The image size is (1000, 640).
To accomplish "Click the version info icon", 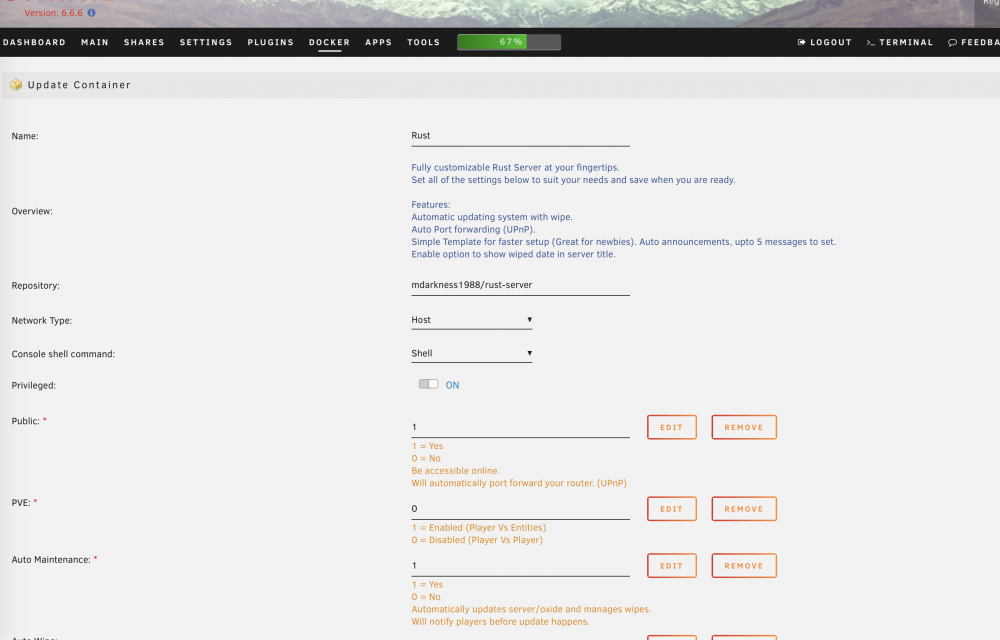I will (91, 13).
